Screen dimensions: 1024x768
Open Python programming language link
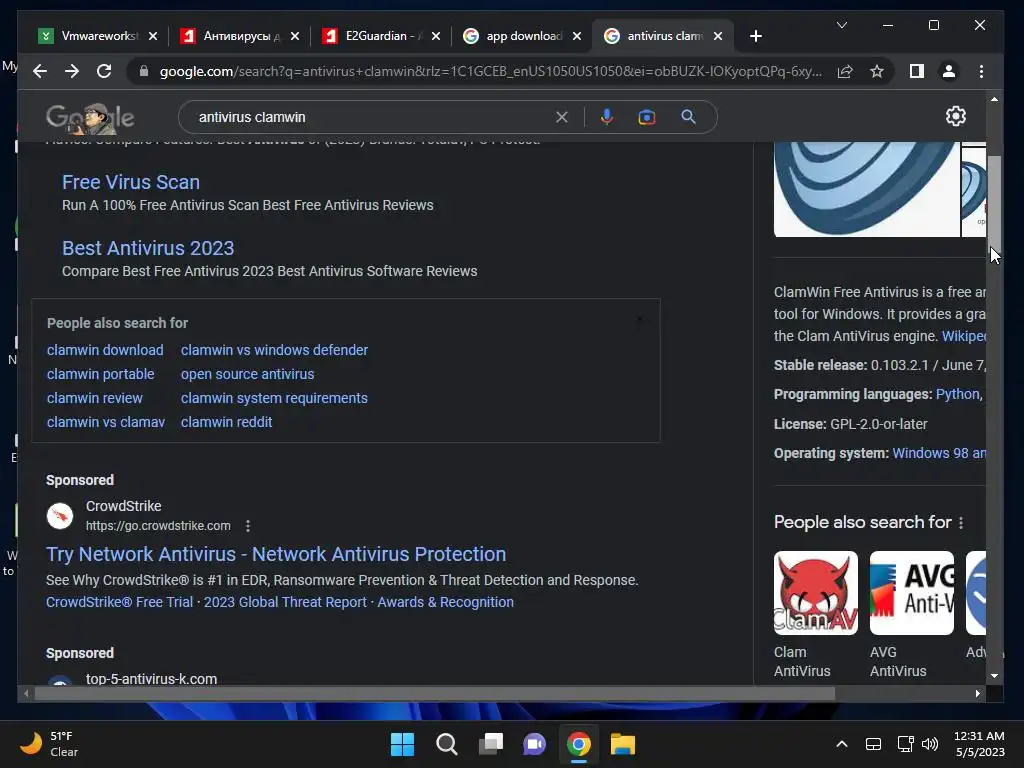click(x=958, y=394)
